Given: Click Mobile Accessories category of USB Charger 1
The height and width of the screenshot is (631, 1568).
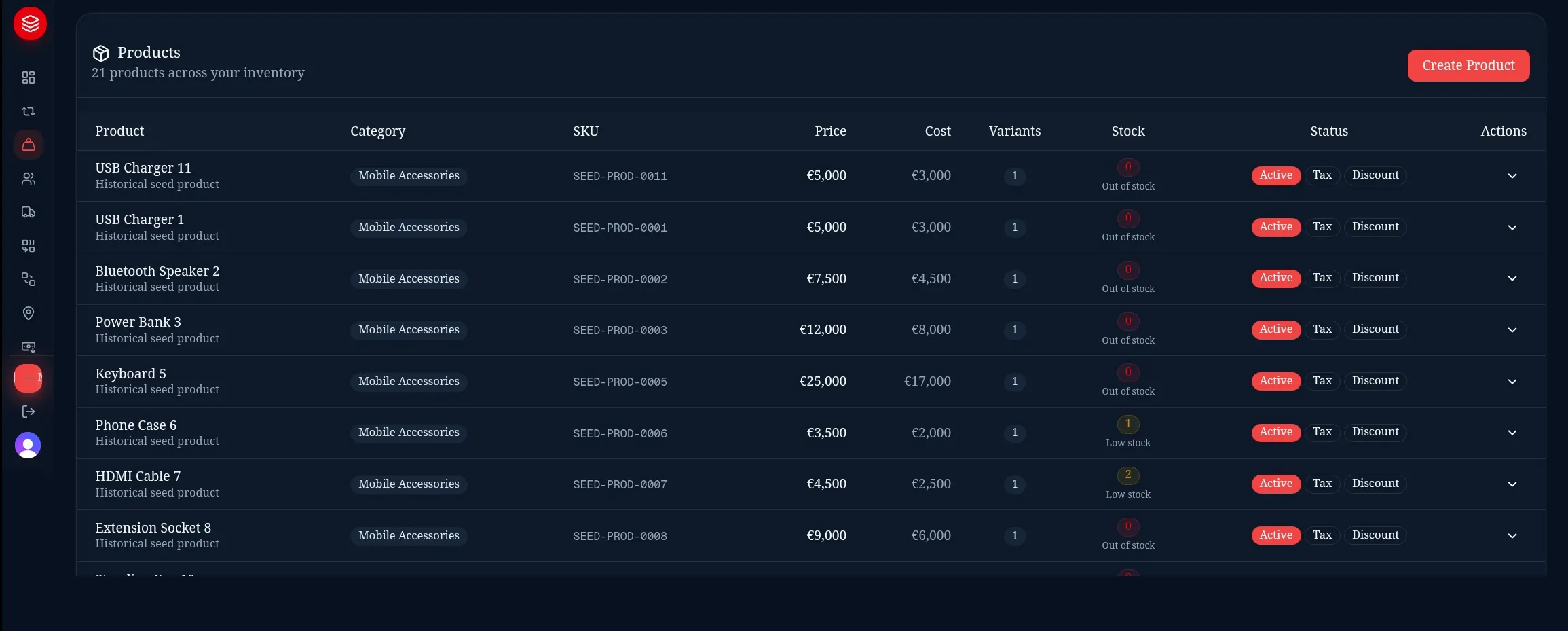Looking at the screenshot, I should [x=409, y=228].
